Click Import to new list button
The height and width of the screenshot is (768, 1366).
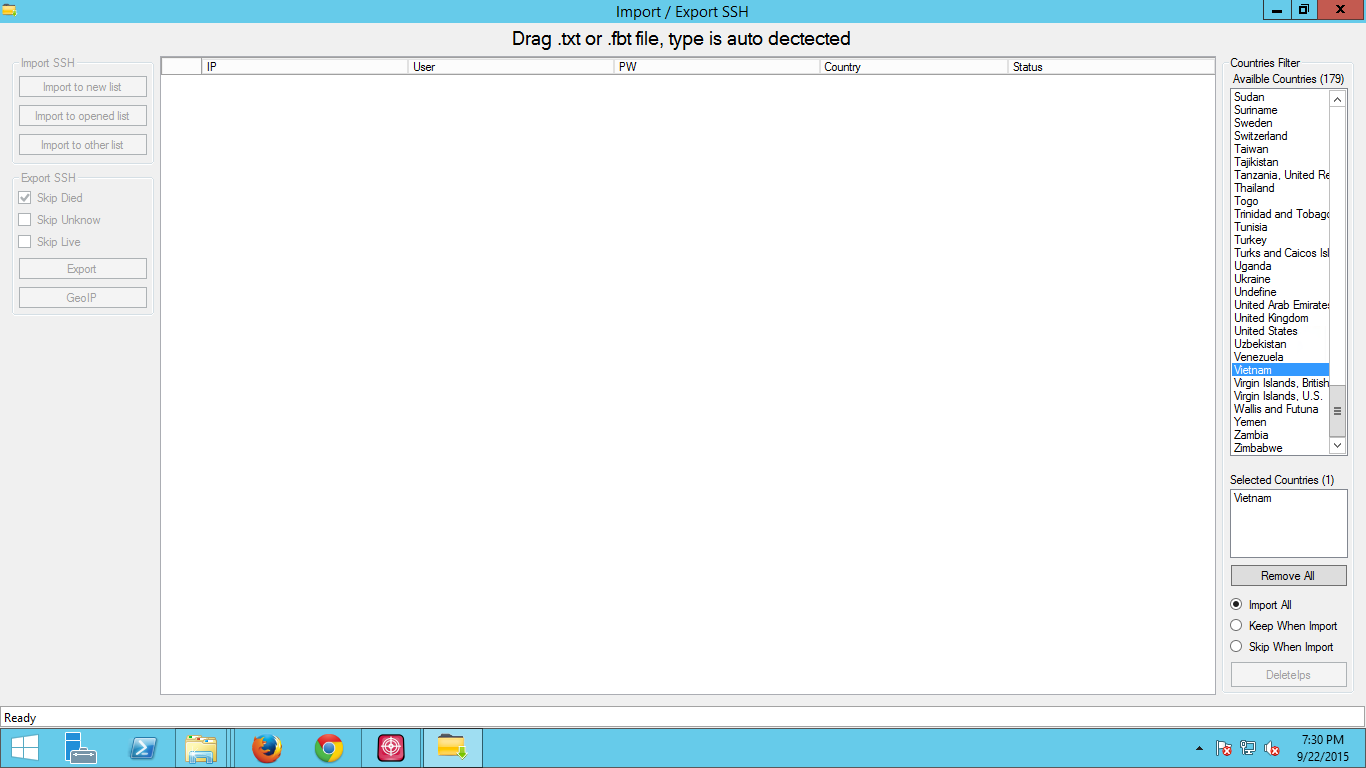tap(83, 87)
